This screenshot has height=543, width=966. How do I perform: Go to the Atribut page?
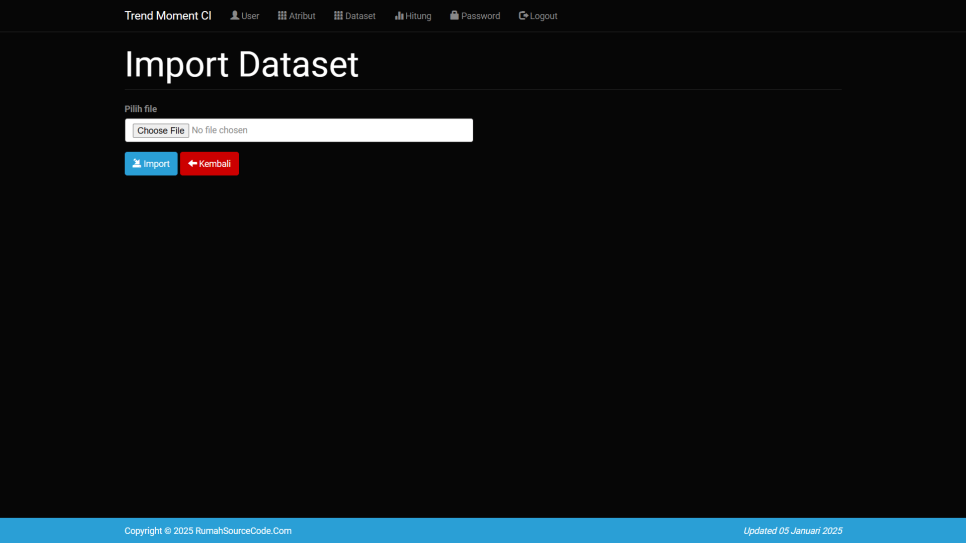click(x=296, y=16)
